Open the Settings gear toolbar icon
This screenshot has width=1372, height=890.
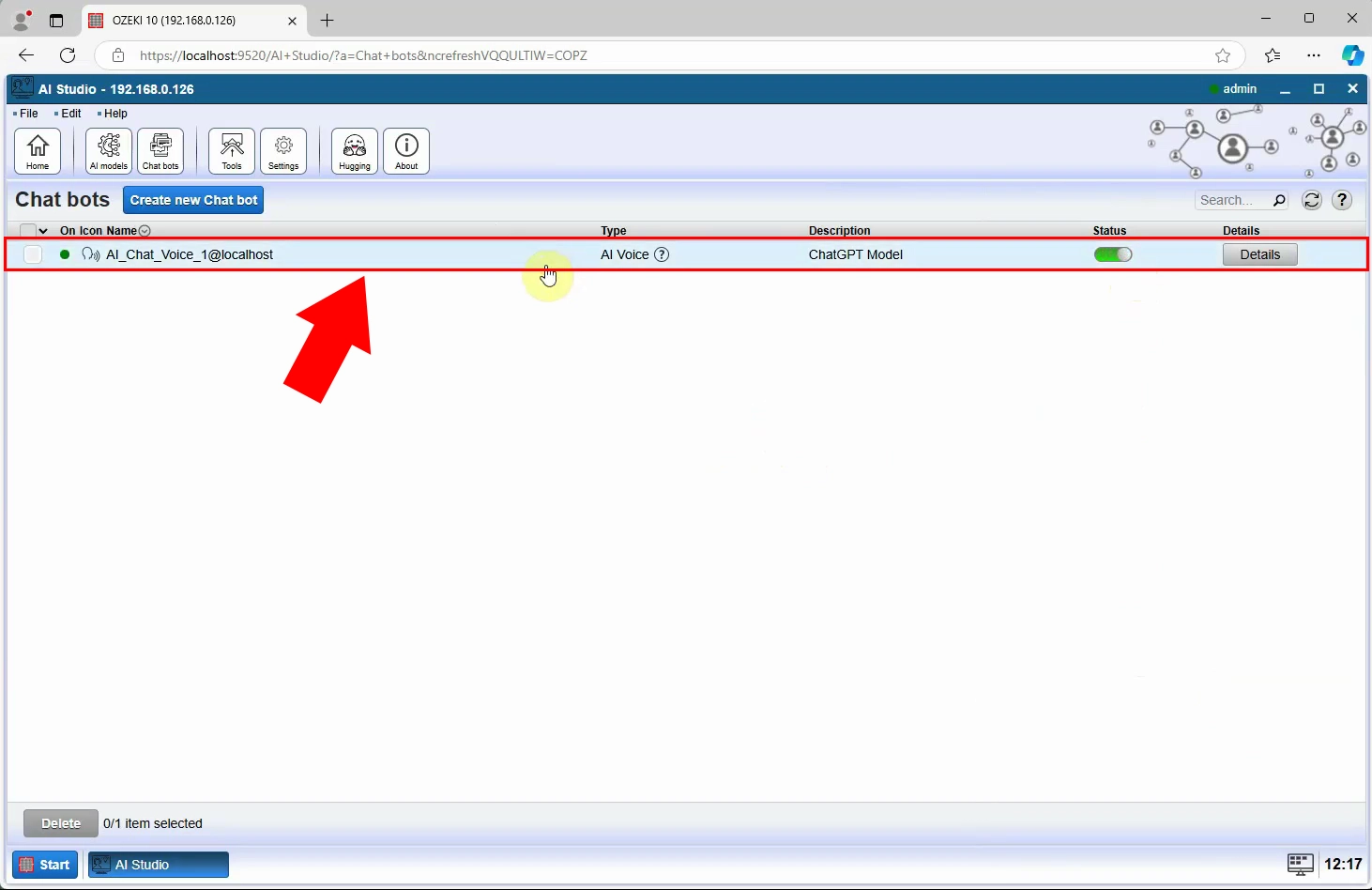[x=283, y=151]
